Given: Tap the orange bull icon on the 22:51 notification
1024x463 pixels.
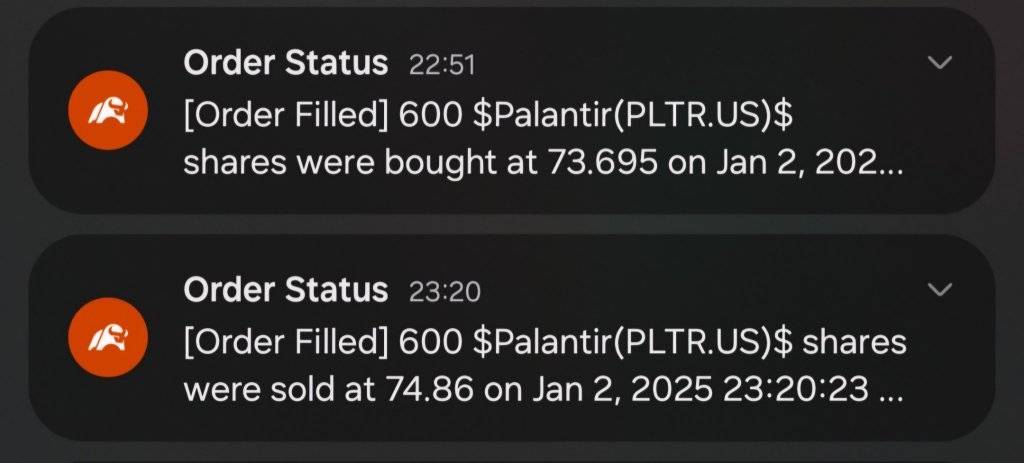Looking at the screenshot, I should pos(107,110).
